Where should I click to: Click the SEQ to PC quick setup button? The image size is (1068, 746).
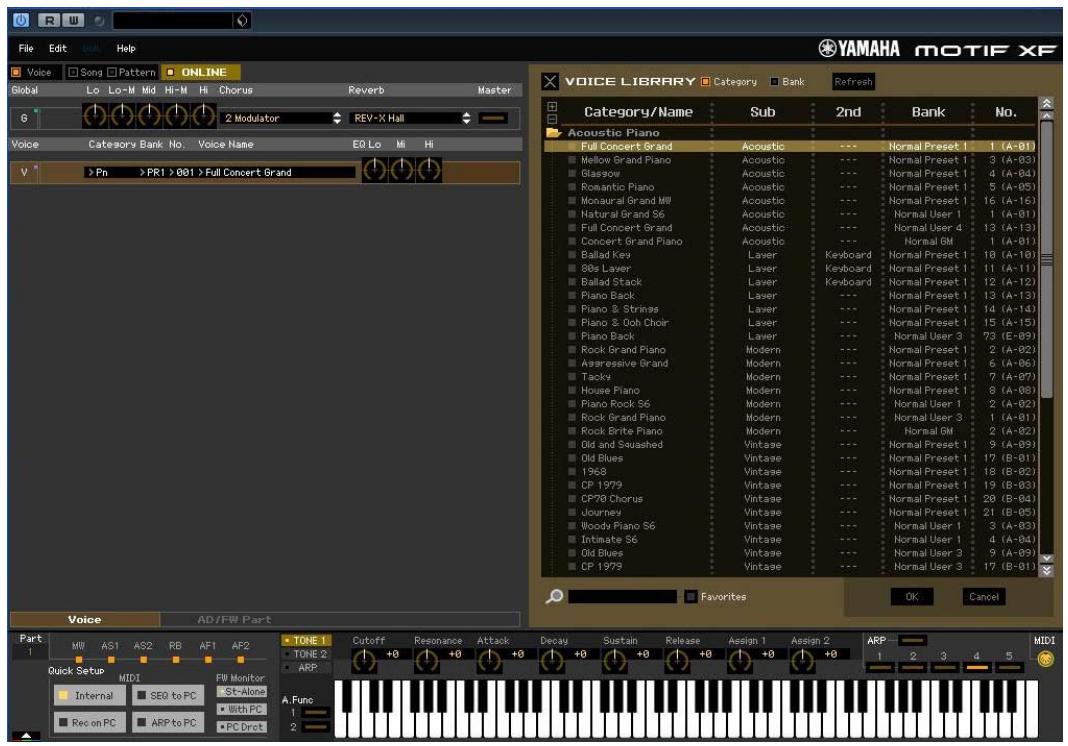[168, 696]
